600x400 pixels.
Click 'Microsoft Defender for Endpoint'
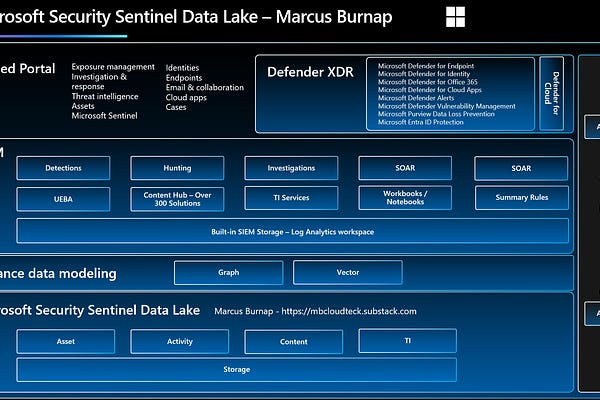426,66
